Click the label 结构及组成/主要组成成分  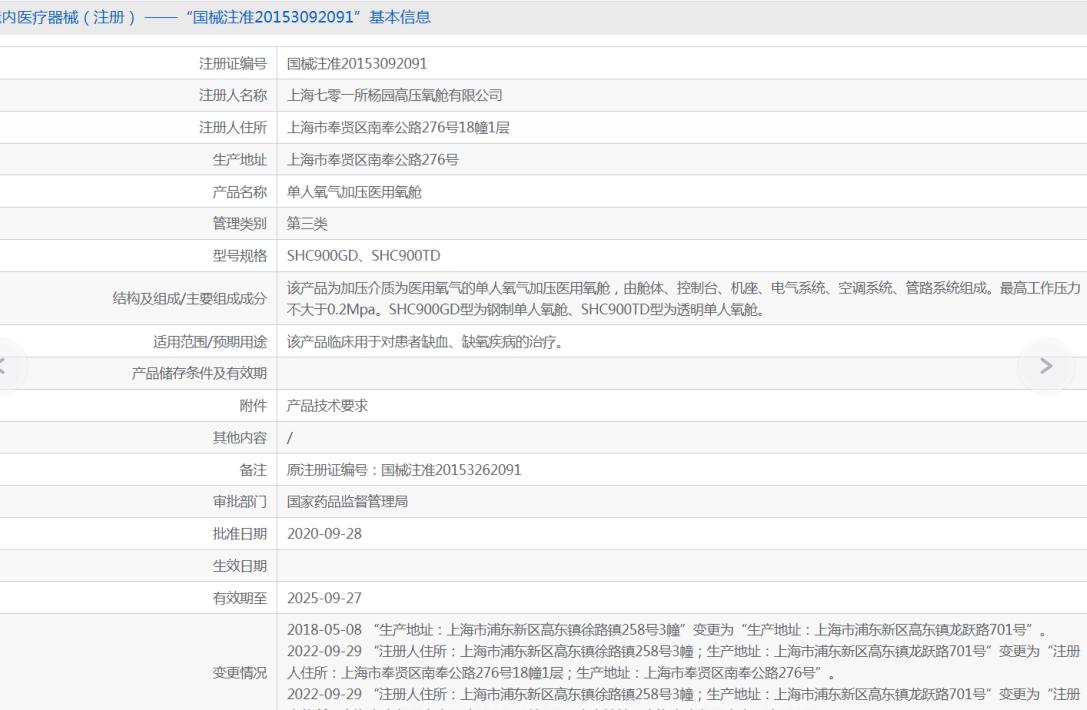point(190,299)
